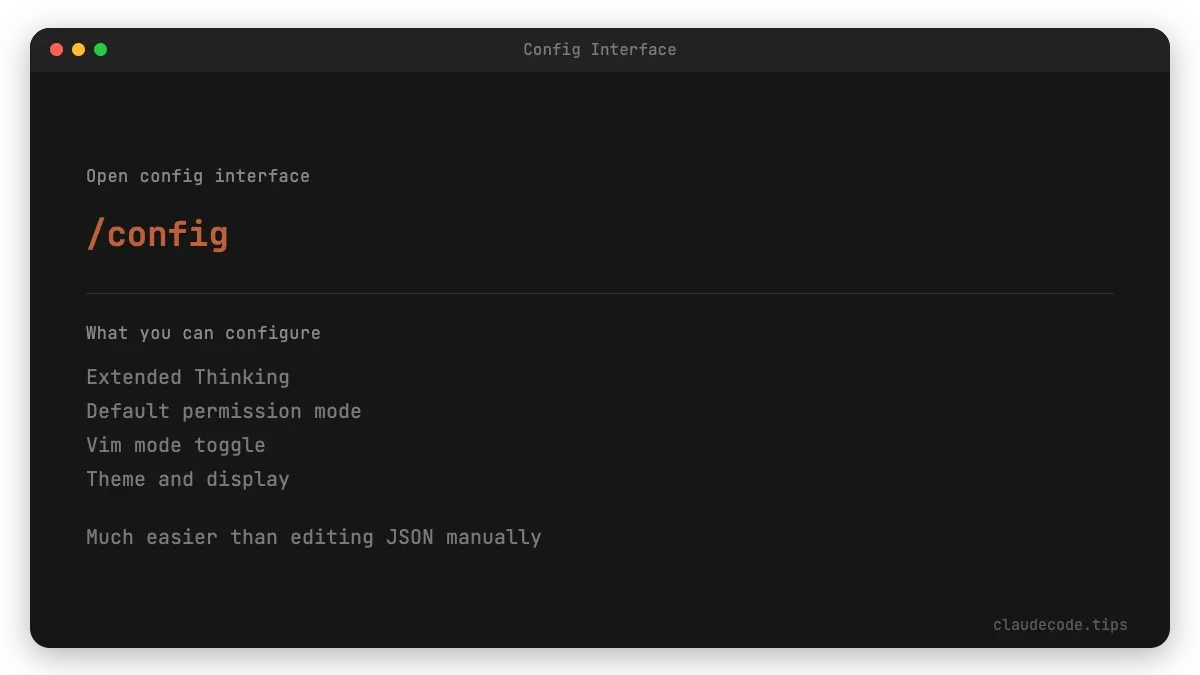Select the 'What you can configure' heading
The image size is (1200, 675).
coord(203,333)
